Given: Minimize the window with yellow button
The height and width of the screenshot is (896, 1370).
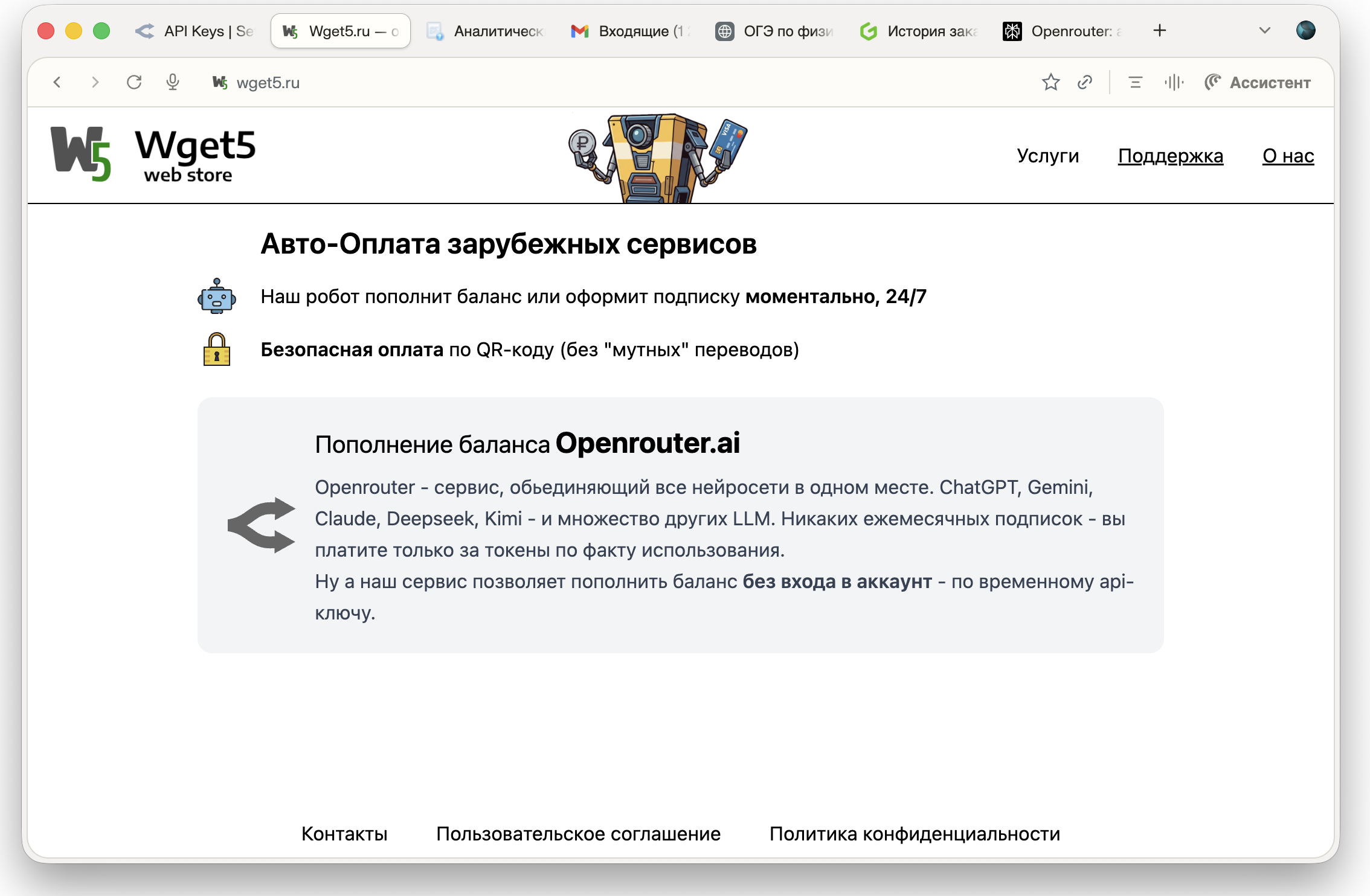Looking at the screenshot, I should coord(74,31).
